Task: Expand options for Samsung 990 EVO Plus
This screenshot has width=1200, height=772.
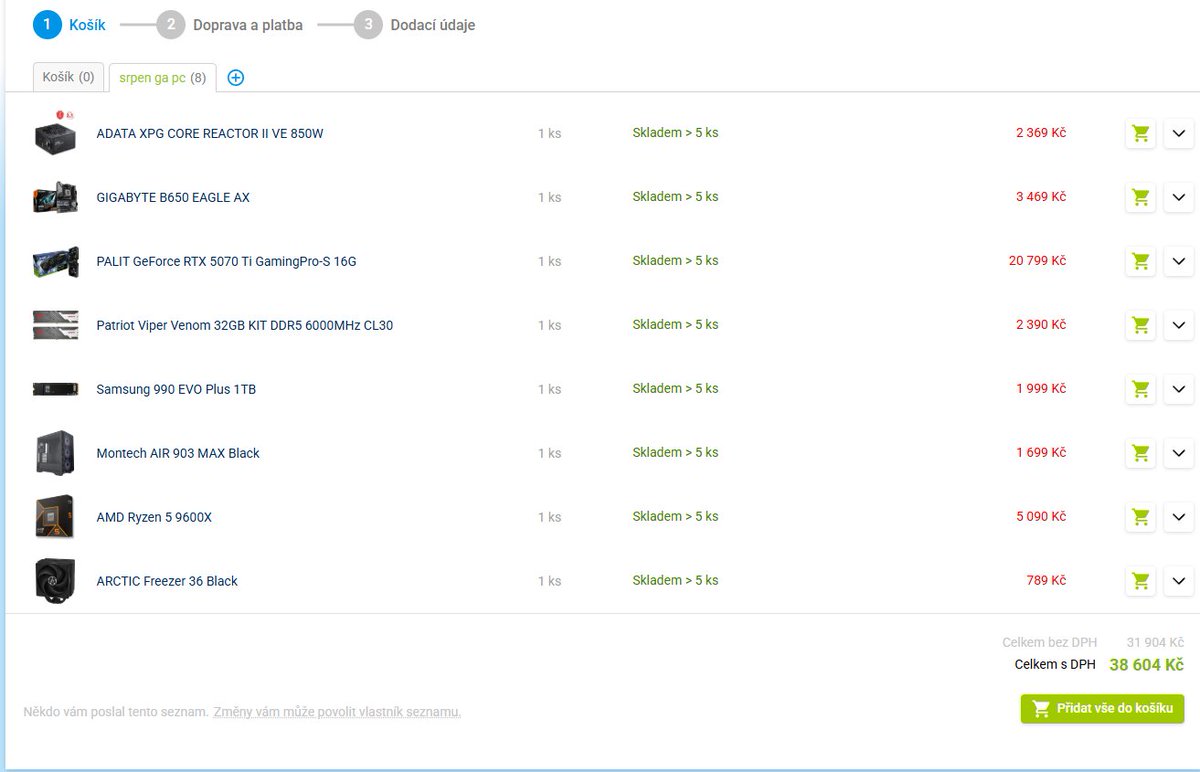Action: [x=1179, y=389]
